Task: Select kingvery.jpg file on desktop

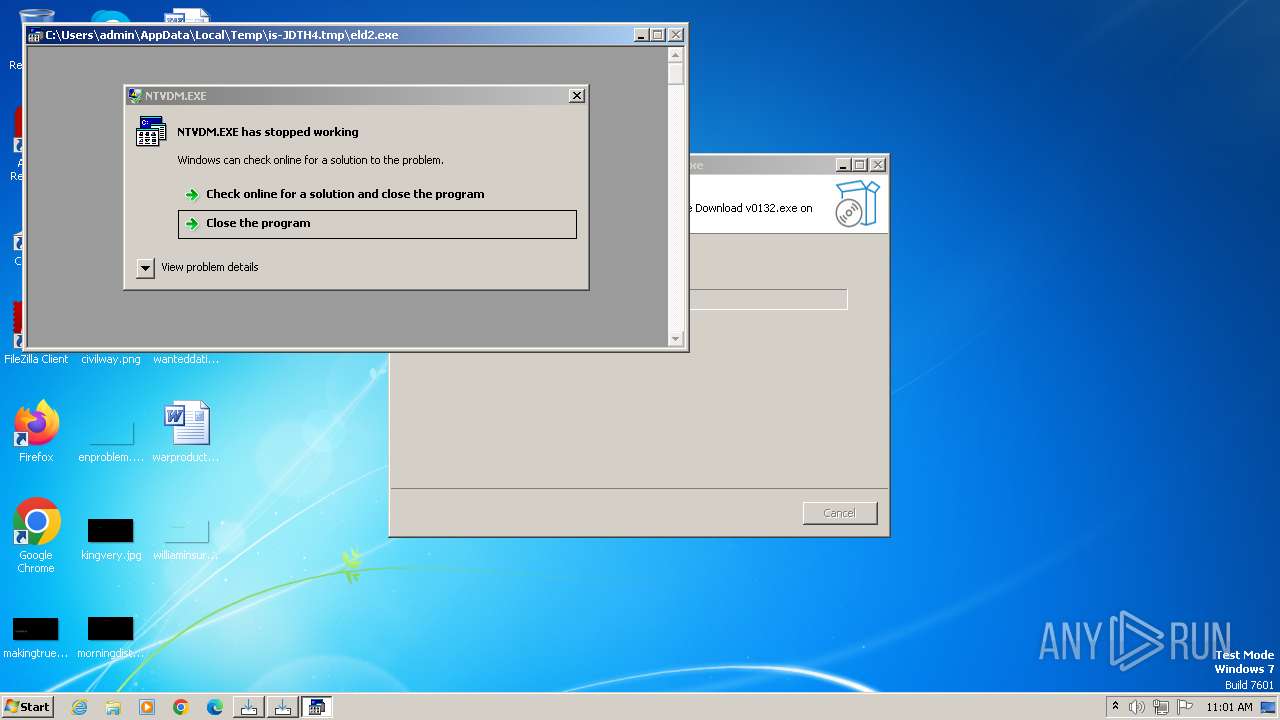Action: (x=111, y=539)
